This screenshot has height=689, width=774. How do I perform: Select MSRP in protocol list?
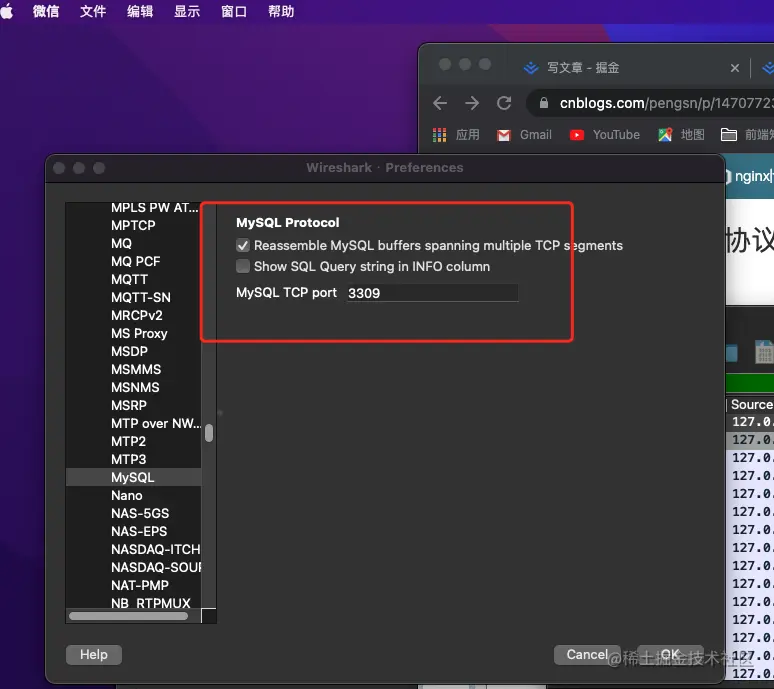coord(133,405)
